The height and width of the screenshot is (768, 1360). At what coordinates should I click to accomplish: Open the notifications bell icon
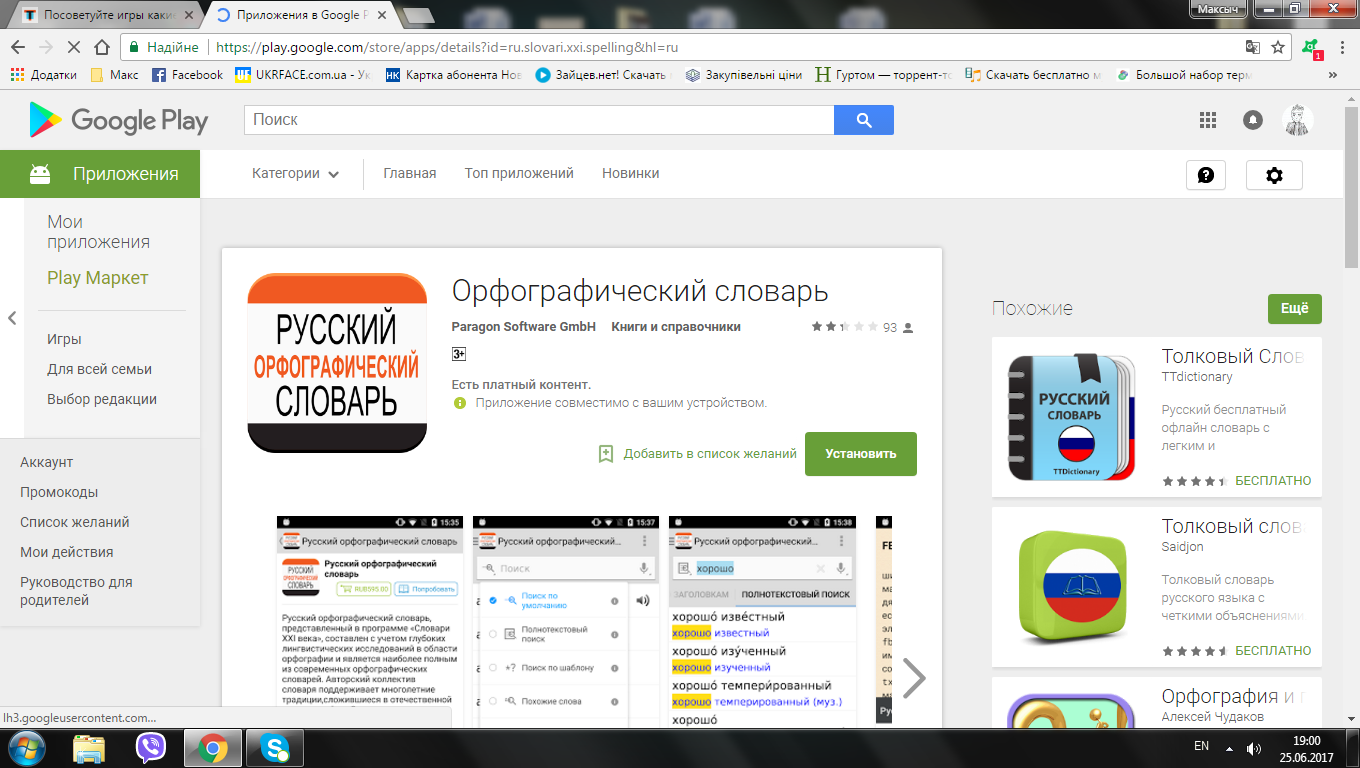click(x=1252, y=120)
